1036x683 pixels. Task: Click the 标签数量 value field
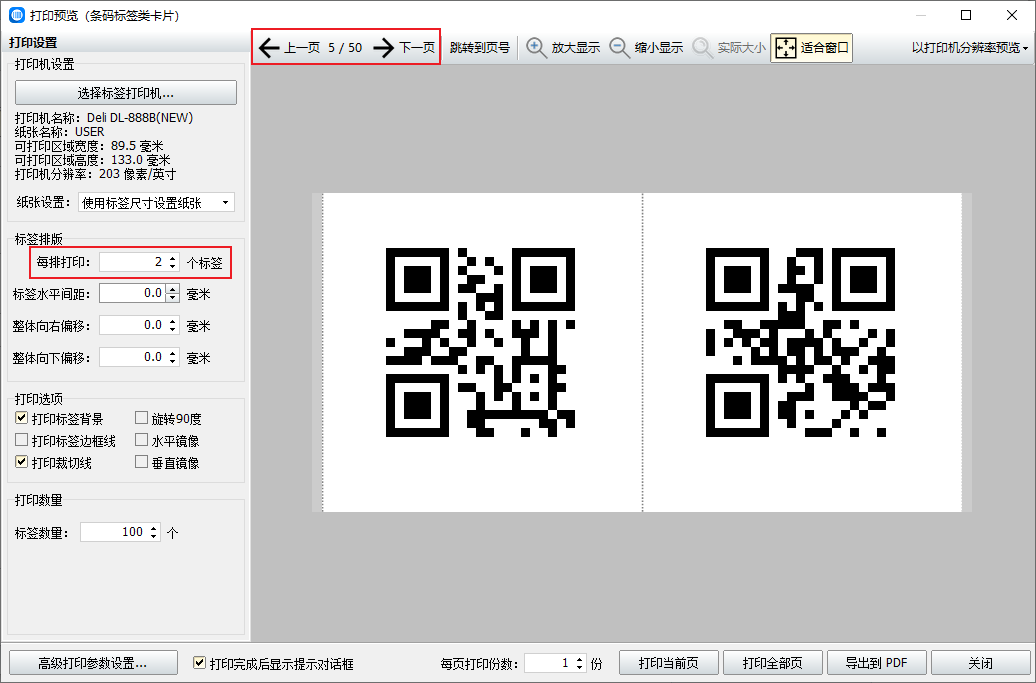click(x=114, y=532)
